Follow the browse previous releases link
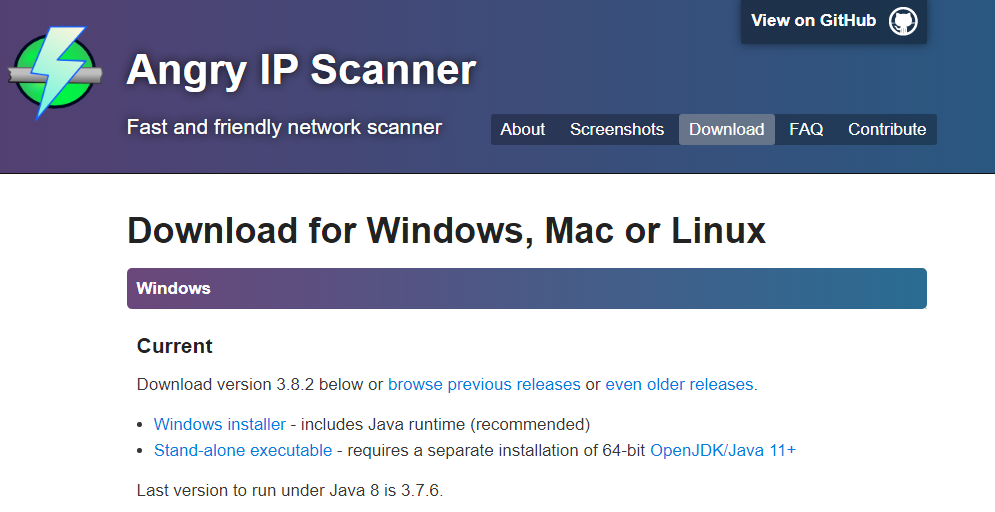Image resolution: width=995 pixels, height=512 pixels. pos(484,384)
